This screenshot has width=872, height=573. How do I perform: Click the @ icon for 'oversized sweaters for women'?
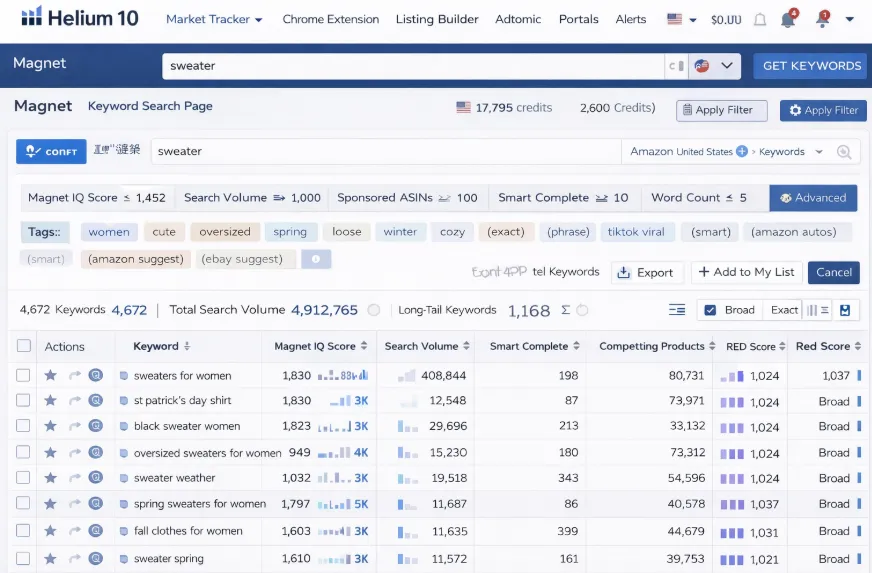tap(96, 452)
